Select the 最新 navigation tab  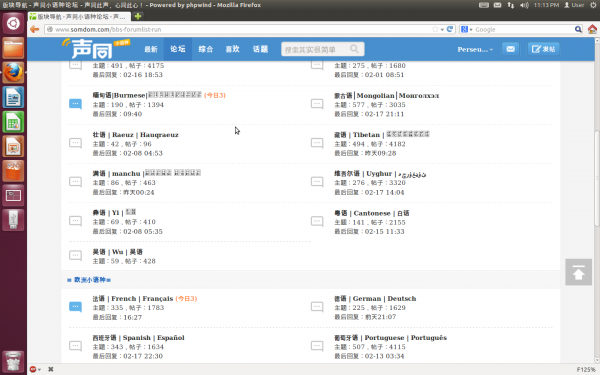click(151, 49)
